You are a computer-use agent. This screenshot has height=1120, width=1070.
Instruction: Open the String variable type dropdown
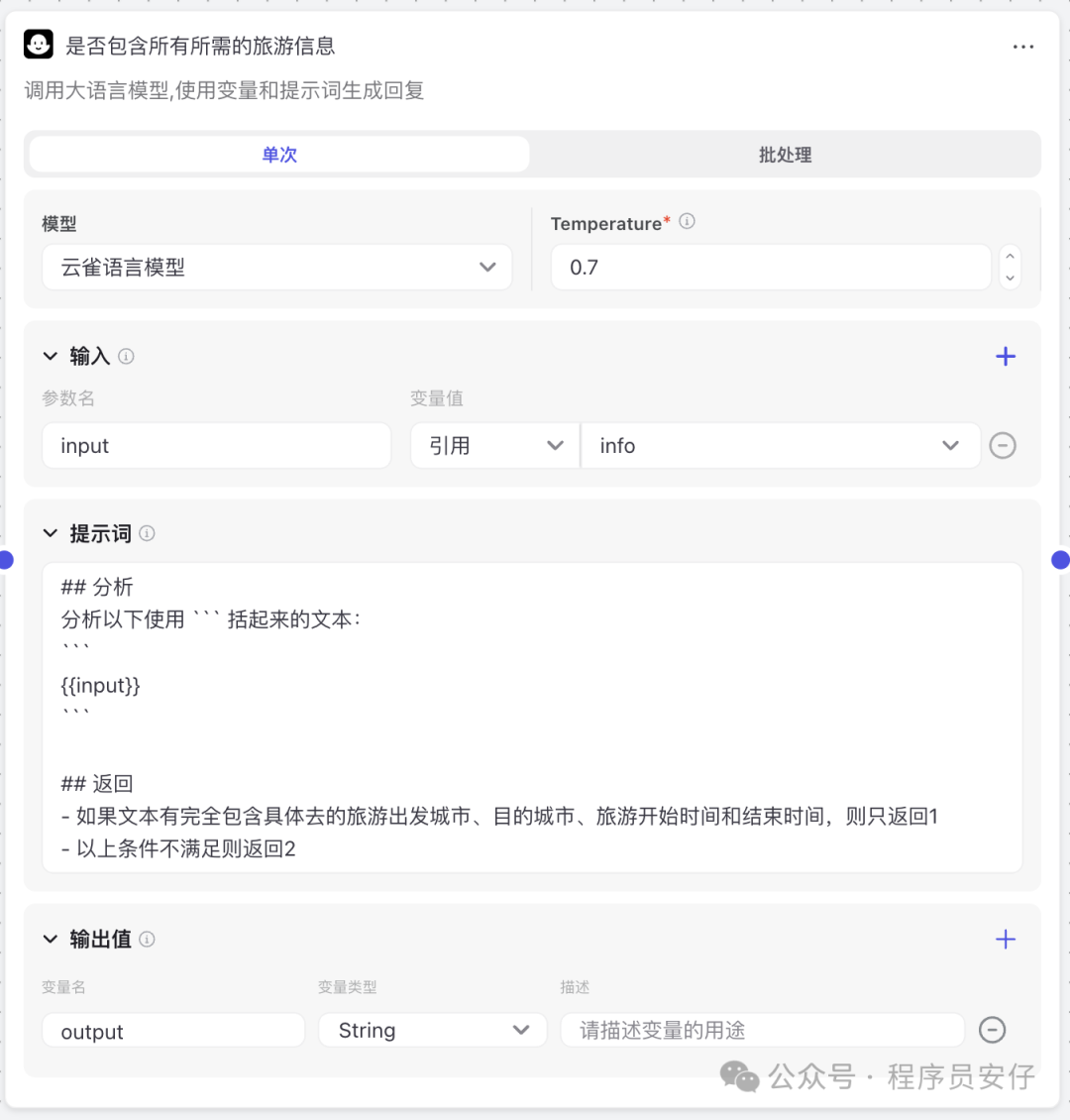point(433,1031)
